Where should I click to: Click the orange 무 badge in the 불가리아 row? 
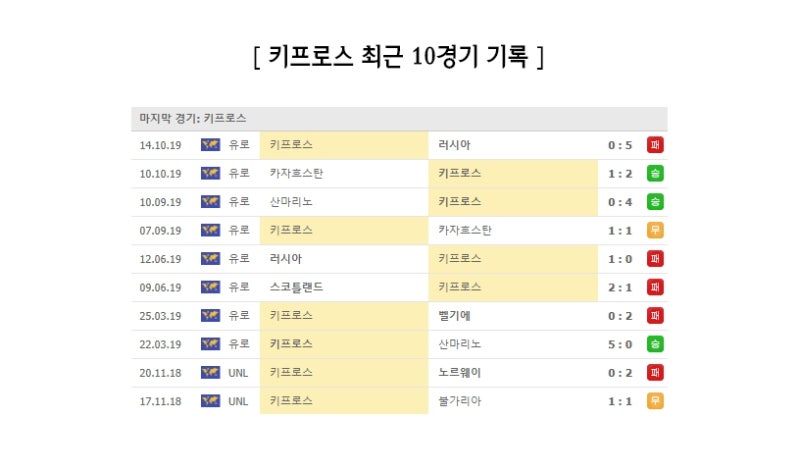click(x=655, y=401)
